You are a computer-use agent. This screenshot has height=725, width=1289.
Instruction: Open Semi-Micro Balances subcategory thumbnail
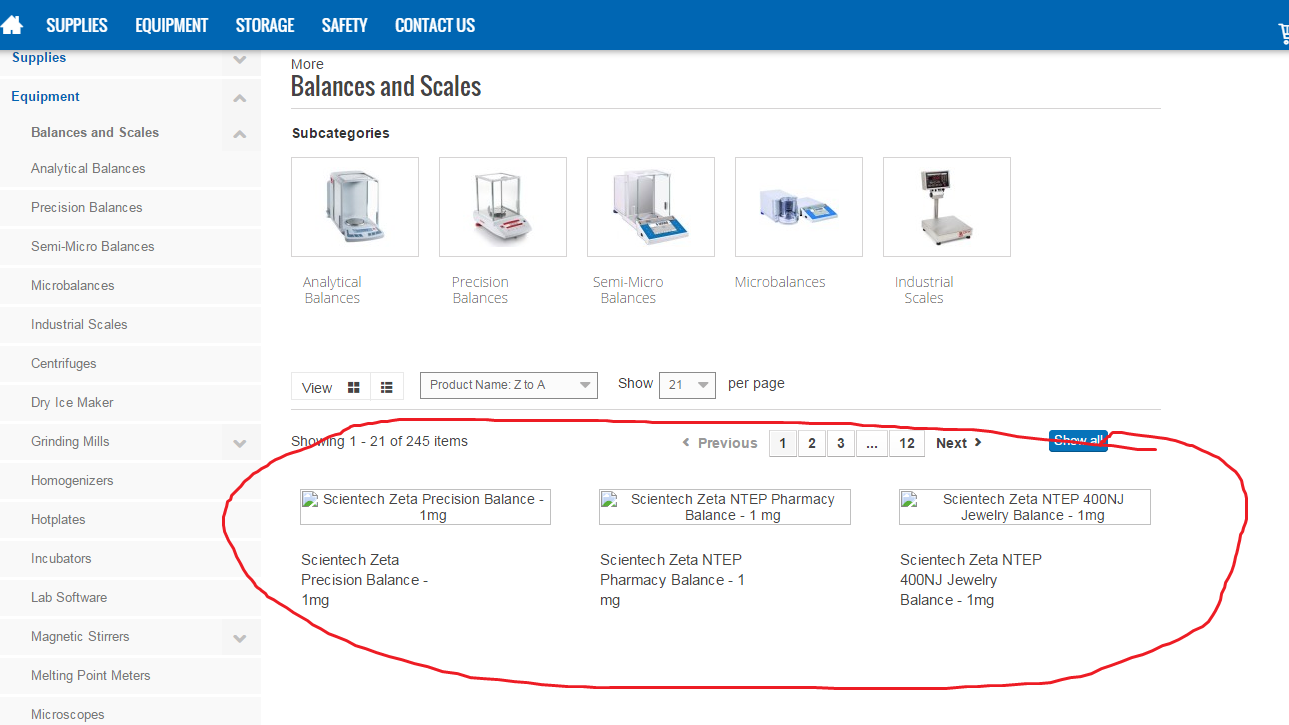pyautogui.click(x=651, y=207)
